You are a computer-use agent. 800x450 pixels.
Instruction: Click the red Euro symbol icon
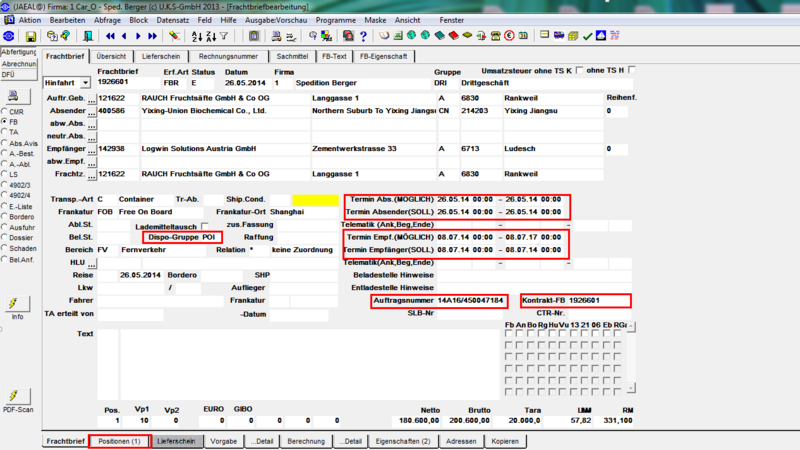click(x=509, y=36)
